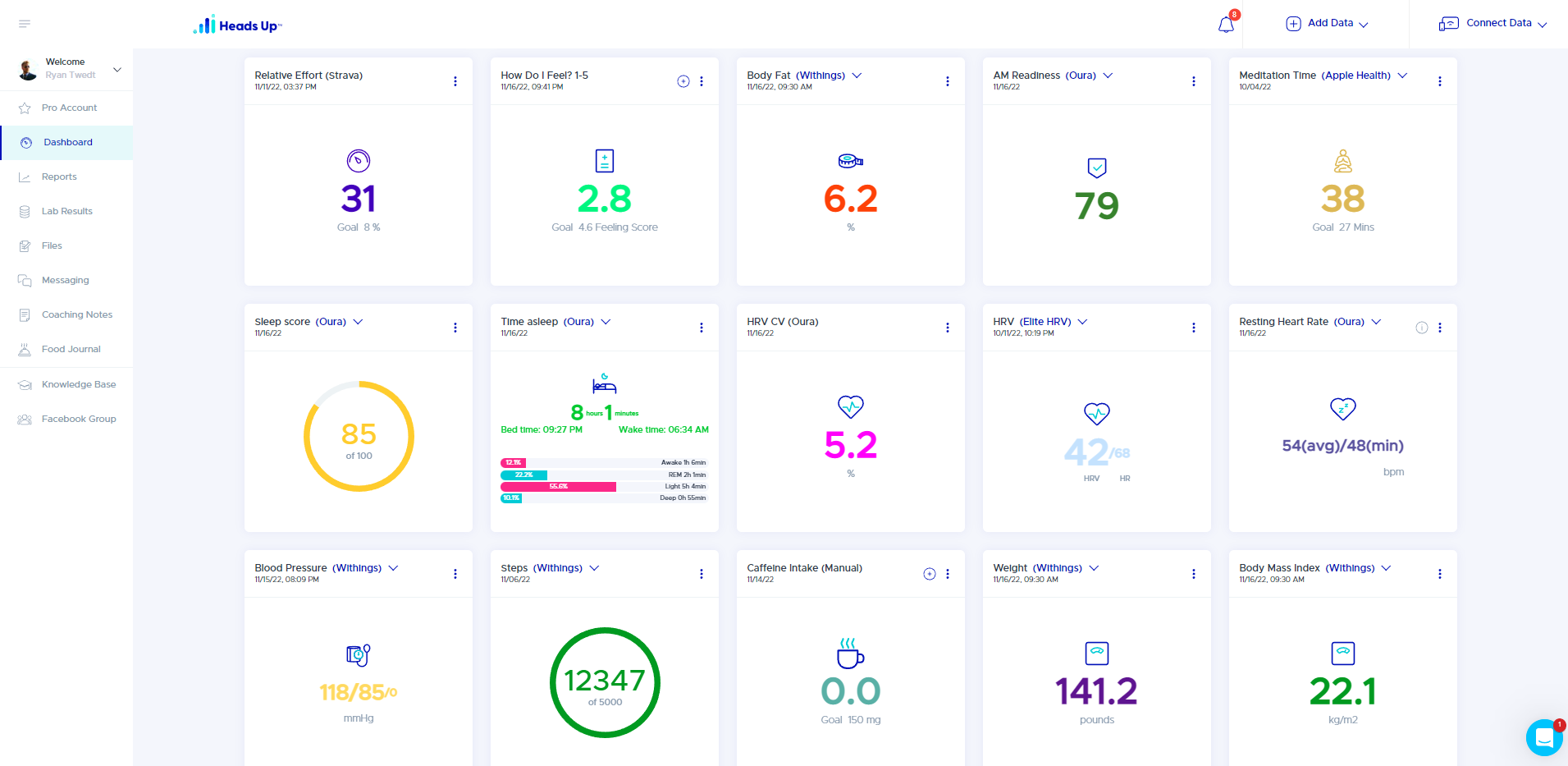This screenshot has width=1568, height=766.
Task: Open HRV CV card three-dot menu
Action: click(948, 328)
